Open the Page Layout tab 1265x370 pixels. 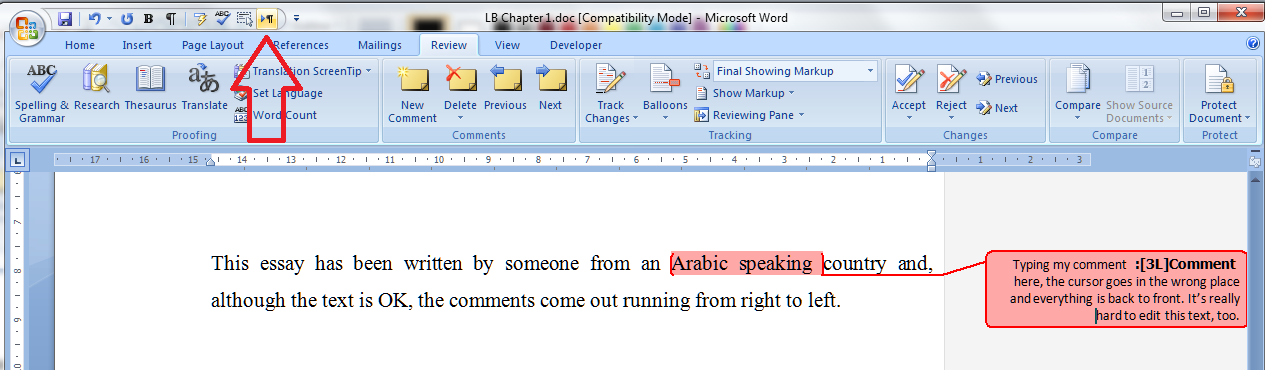pyautogui.click(x=213, y=45)
